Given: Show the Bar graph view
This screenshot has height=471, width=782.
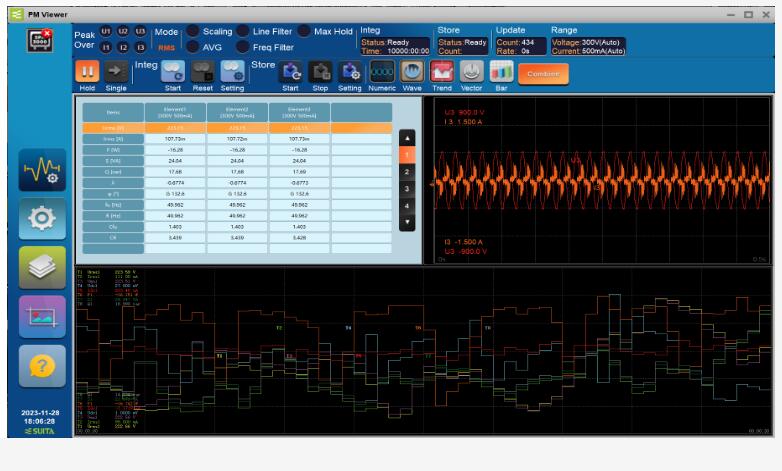Looking at the screenshot, I should pos(501,71).
